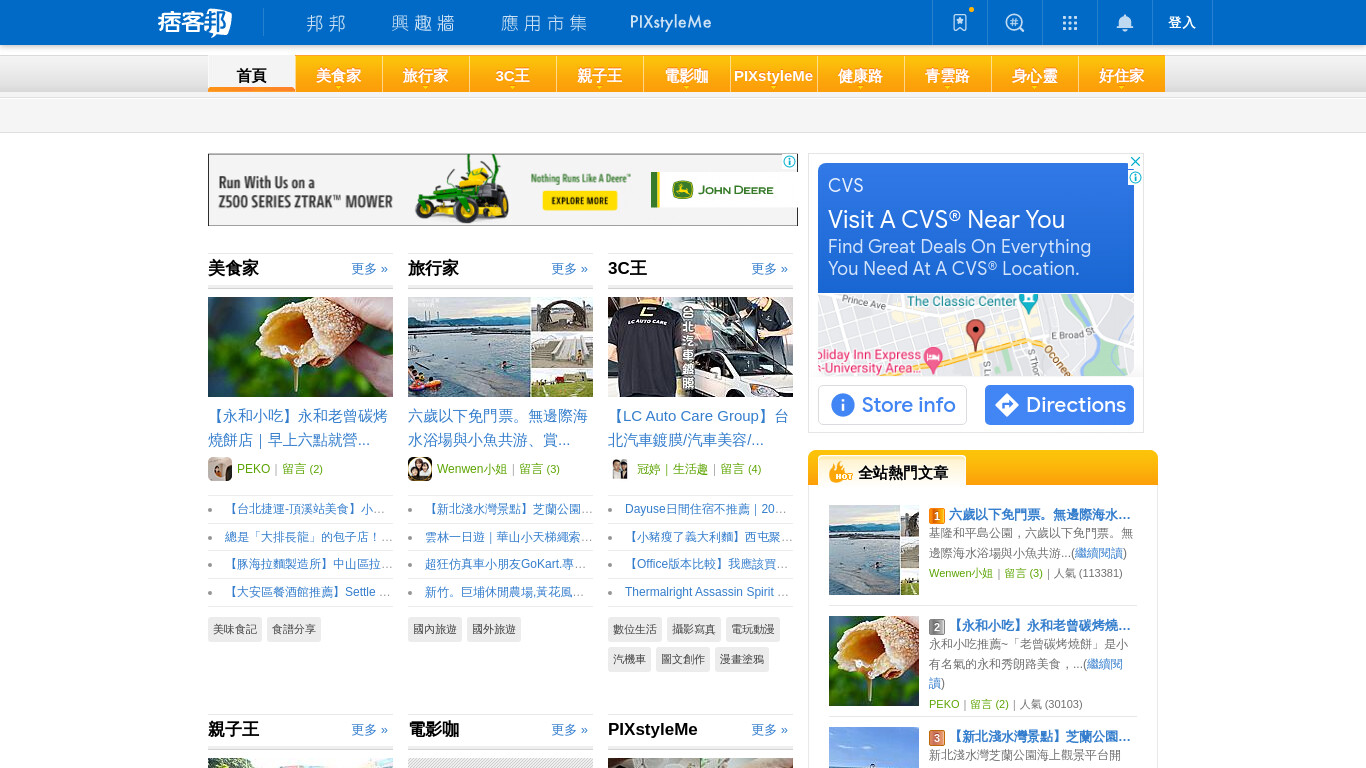Open 【Office版本比較】 list link
The image size is (1366, 768).
(709, 565)
